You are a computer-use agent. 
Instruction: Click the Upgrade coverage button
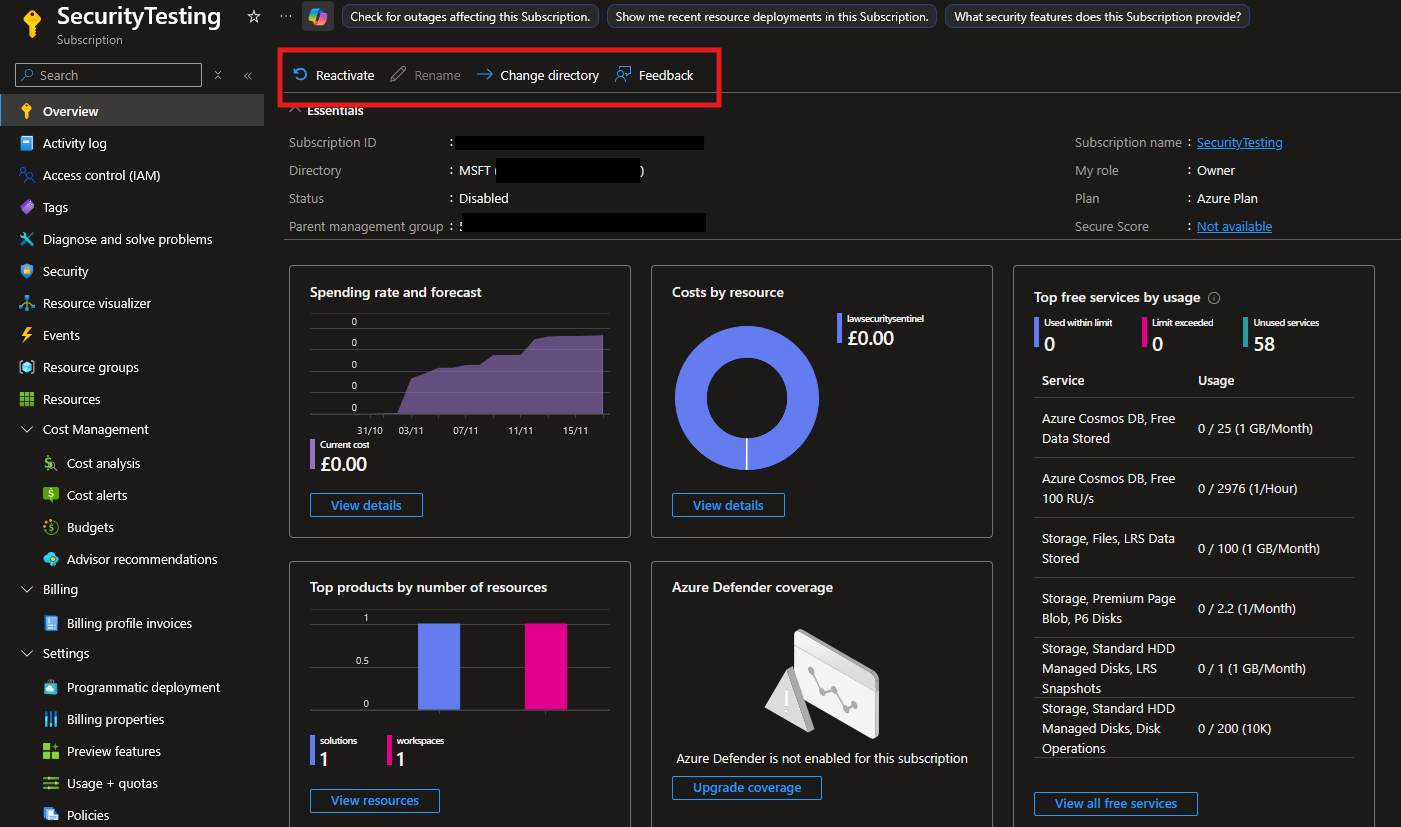tap(747, 787)
